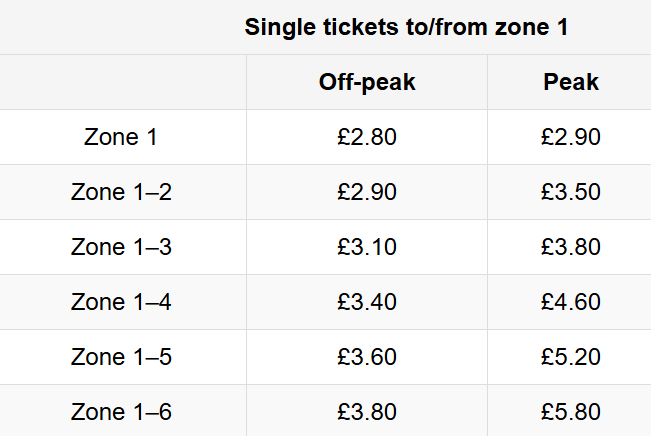The width and height of the screenshot is (651, 436).
Task: Select the Off-peak column header
Action: pyautogui.click(x=367, y=82)
